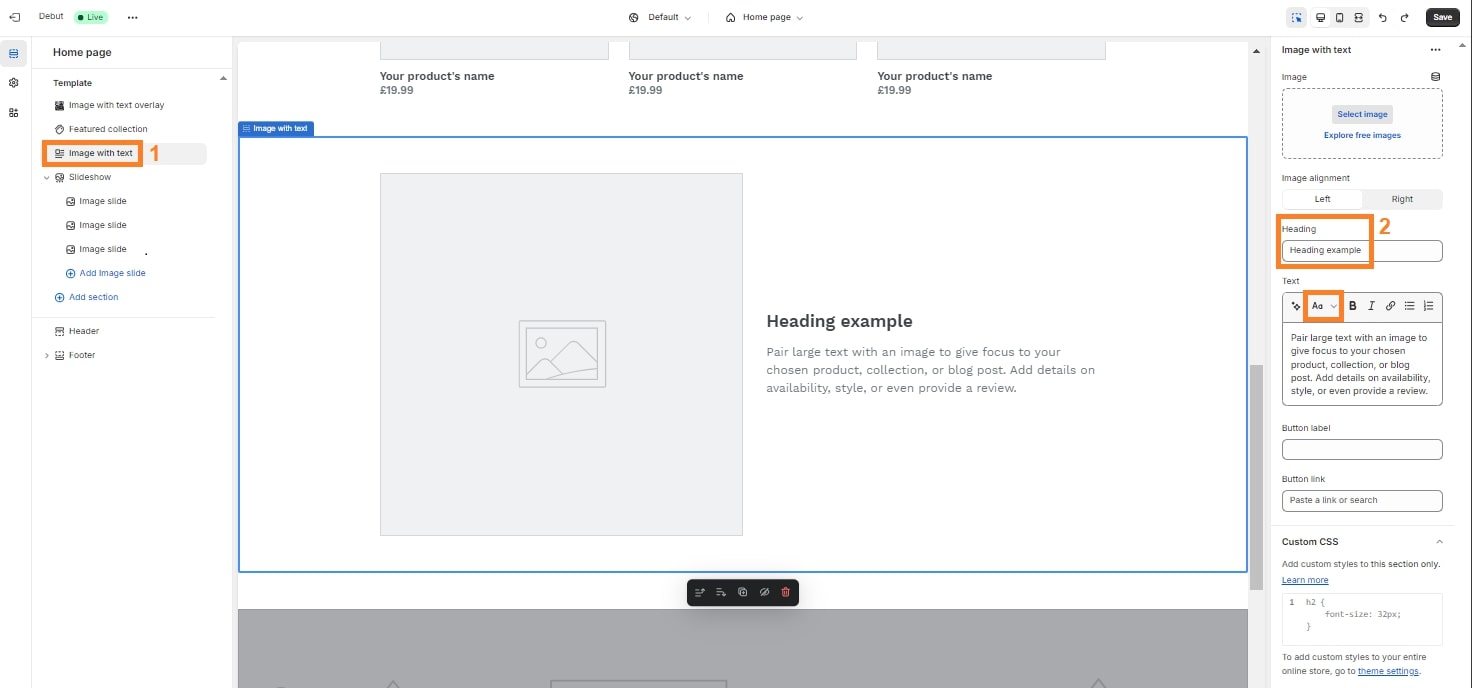This screenshot has width=1476, height=688.
Task: Open App embeds panel in left sidebar
Action: 13,113
